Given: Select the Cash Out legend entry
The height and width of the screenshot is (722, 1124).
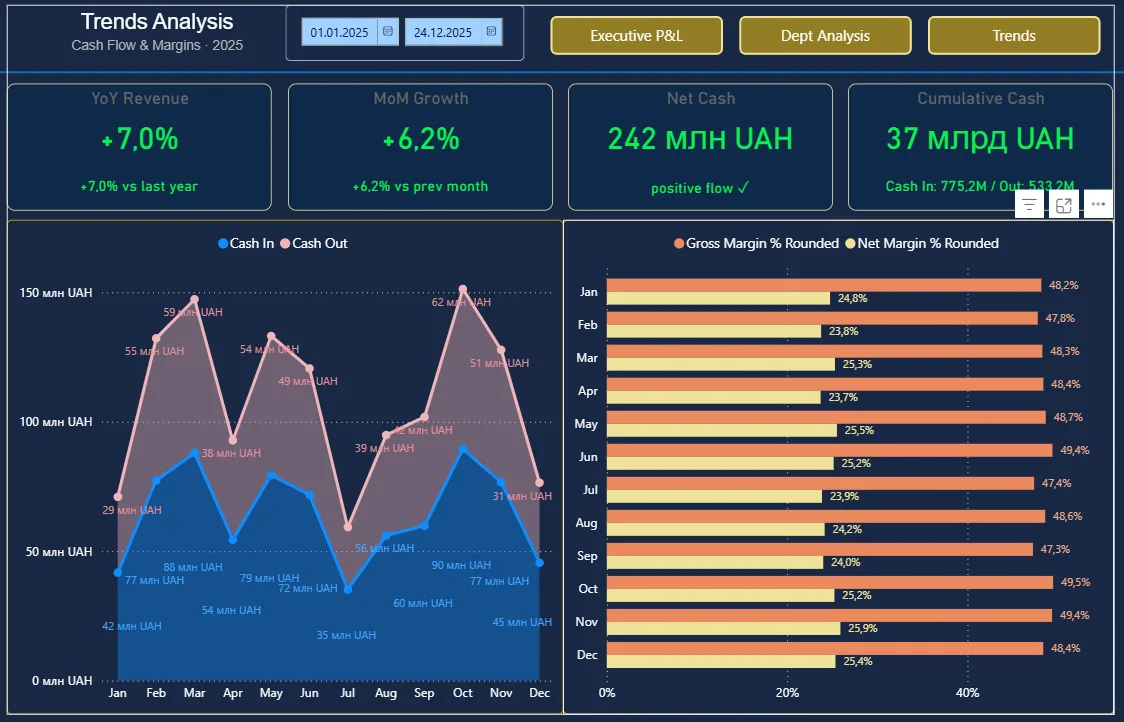Looking at the screenshot, I should pyautogui.click(x=314, y=244).
